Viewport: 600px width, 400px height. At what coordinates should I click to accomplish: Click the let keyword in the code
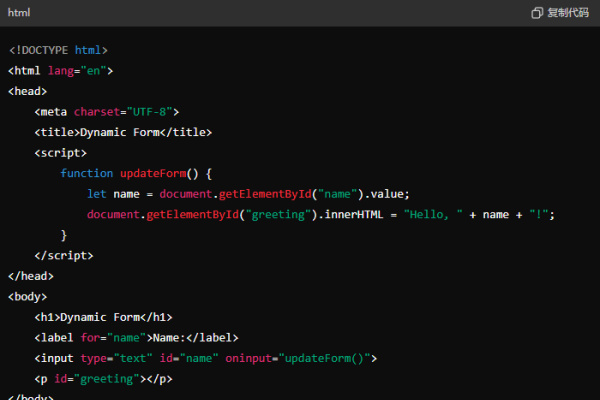96,194
